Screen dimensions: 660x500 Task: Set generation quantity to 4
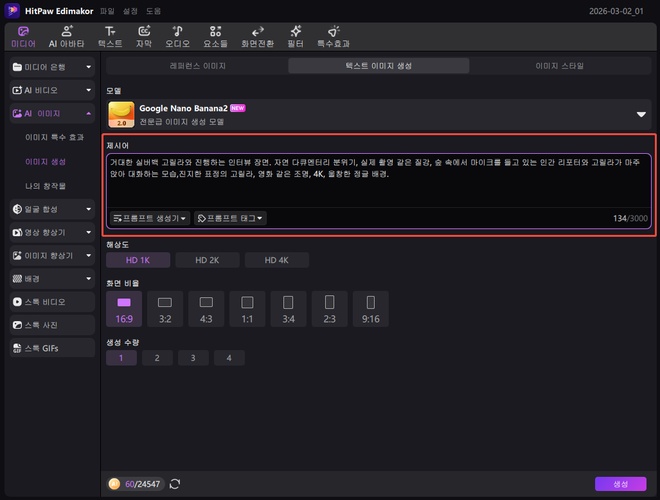229,358
